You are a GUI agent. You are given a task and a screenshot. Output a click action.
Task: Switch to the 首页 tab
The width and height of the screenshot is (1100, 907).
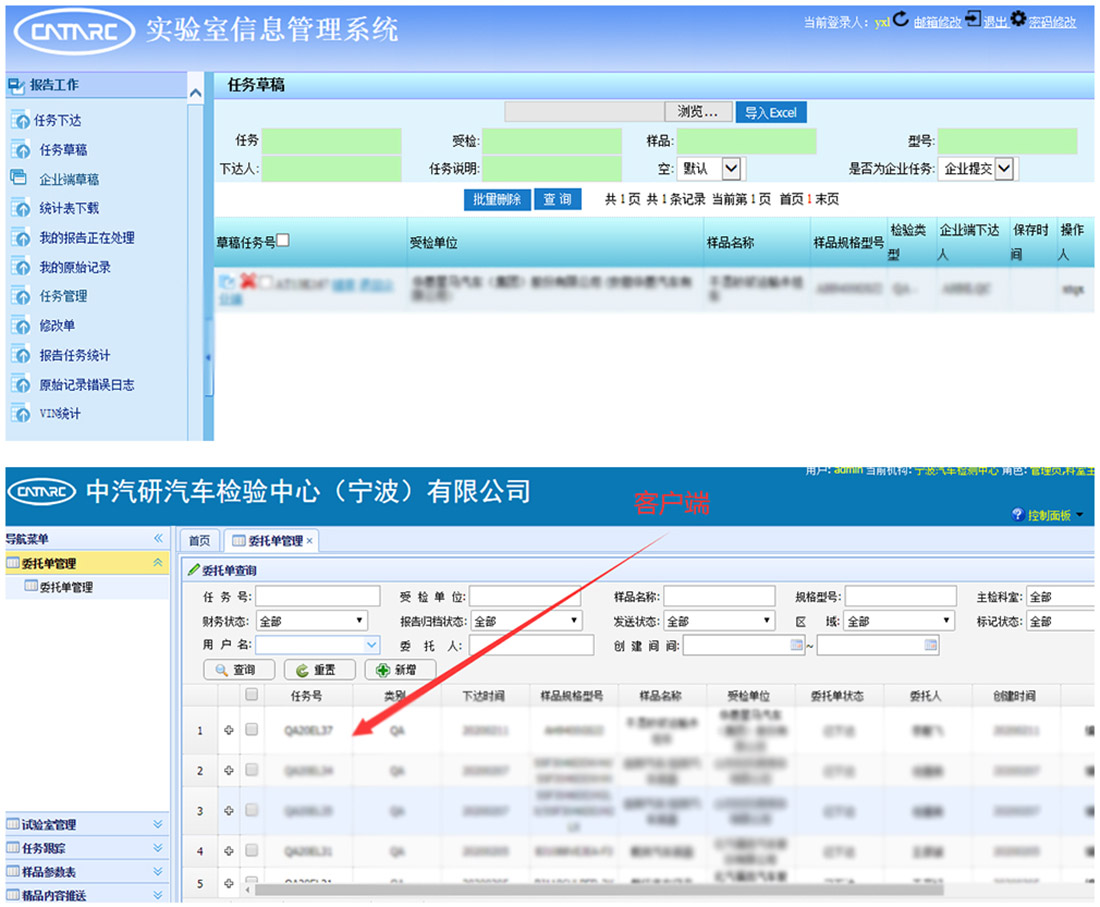tap(200, 541)
